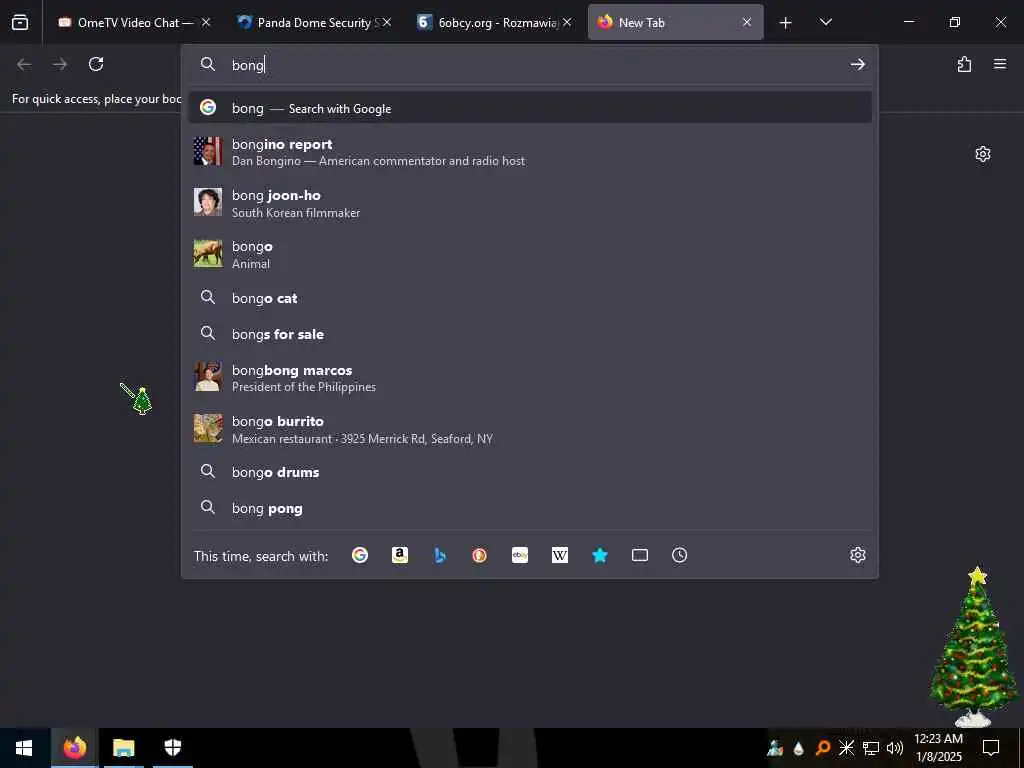The height and width of the screenshot is (768, 1024).
Task: Choose the bongo Animal suggestion
Action: [x=530, y=254]
